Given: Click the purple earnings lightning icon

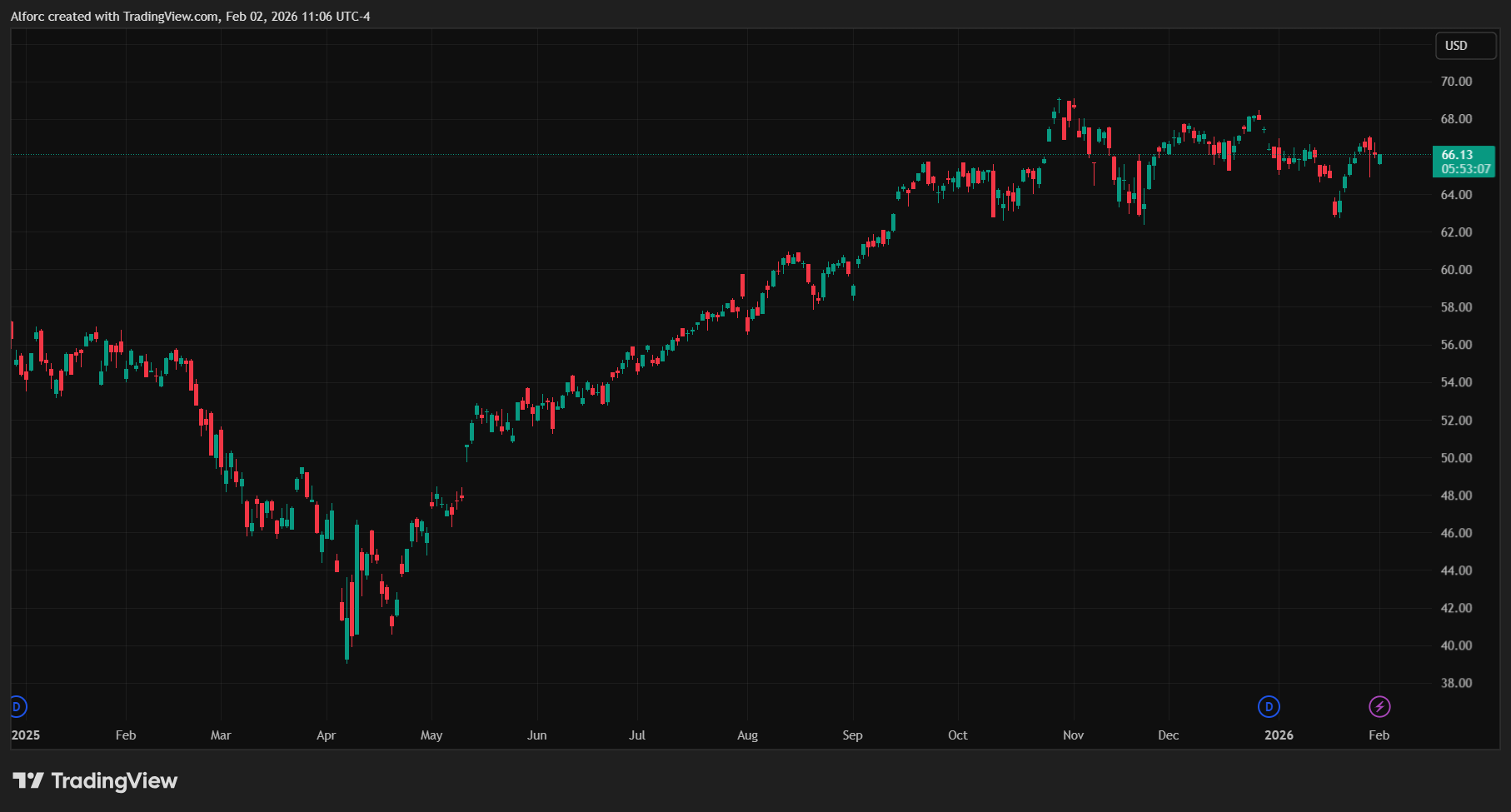Looking at the screenshot, I should [x=1379, y=707].
